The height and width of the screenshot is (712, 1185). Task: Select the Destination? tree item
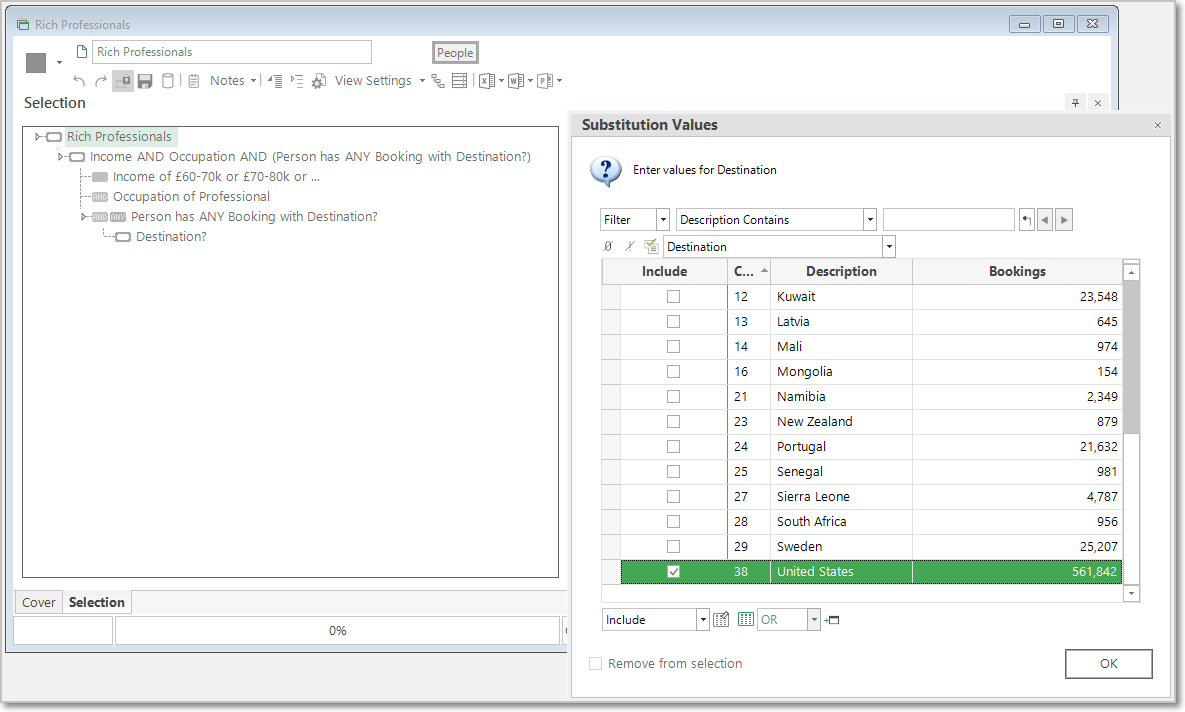pyautogui.click(x=171, y=237)
